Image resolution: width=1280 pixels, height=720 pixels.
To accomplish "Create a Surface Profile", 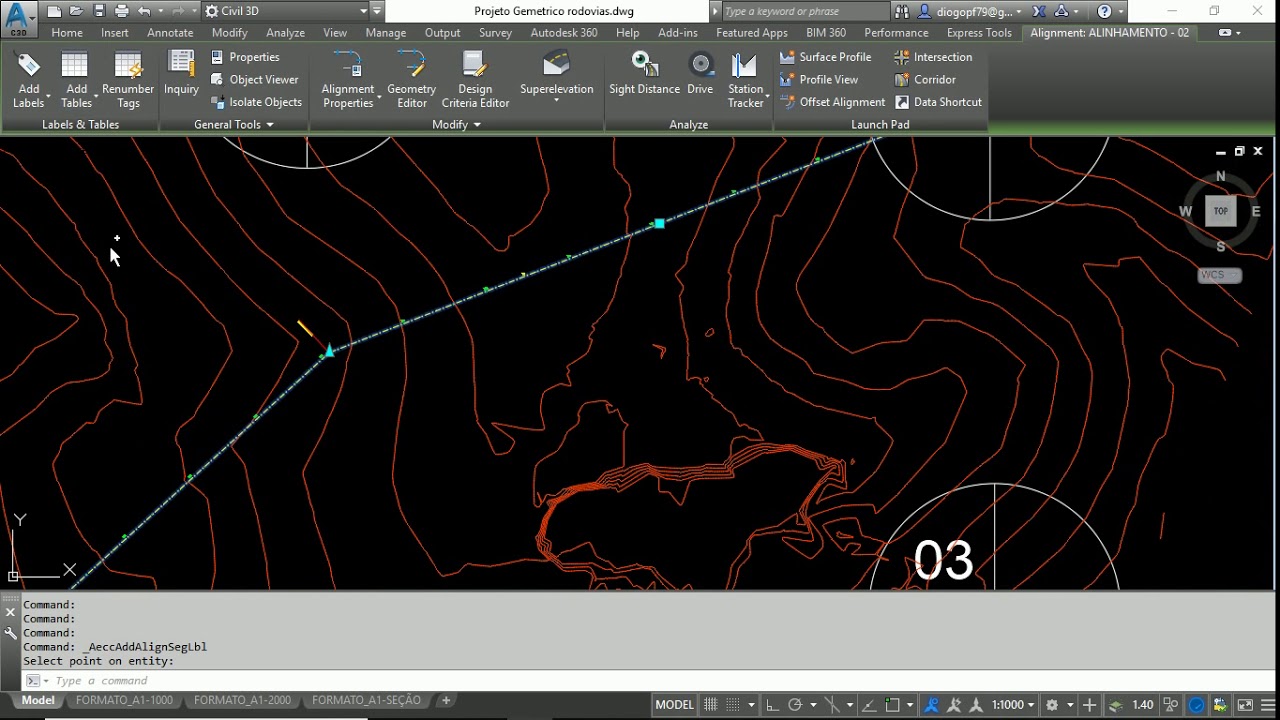I will point(825,57).
